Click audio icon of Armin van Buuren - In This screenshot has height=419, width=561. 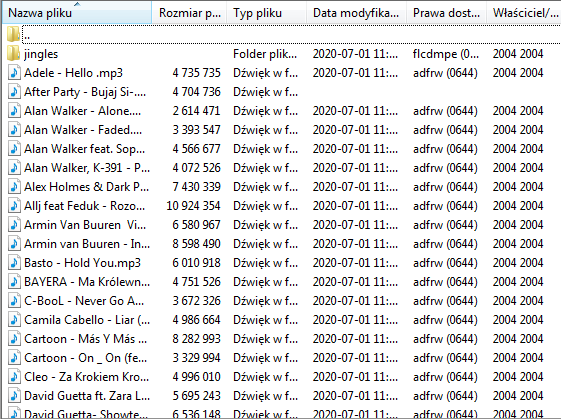14,244
